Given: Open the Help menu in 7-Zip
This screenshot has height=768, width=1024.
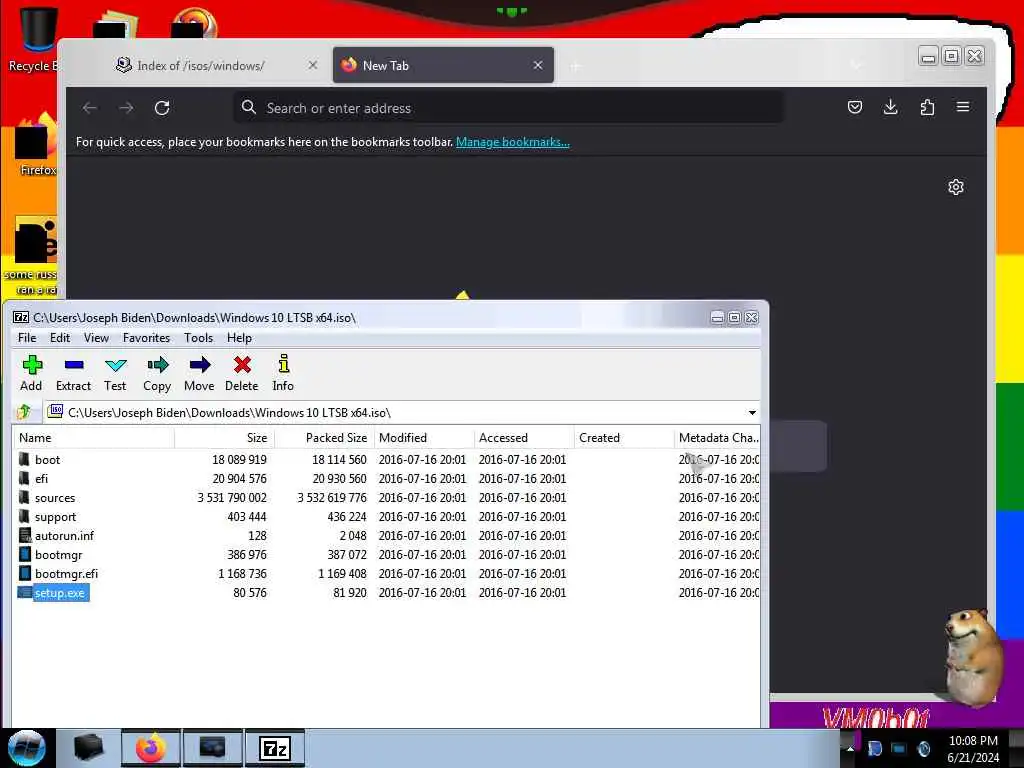Looking at the screenshot, I should point(239,338).
